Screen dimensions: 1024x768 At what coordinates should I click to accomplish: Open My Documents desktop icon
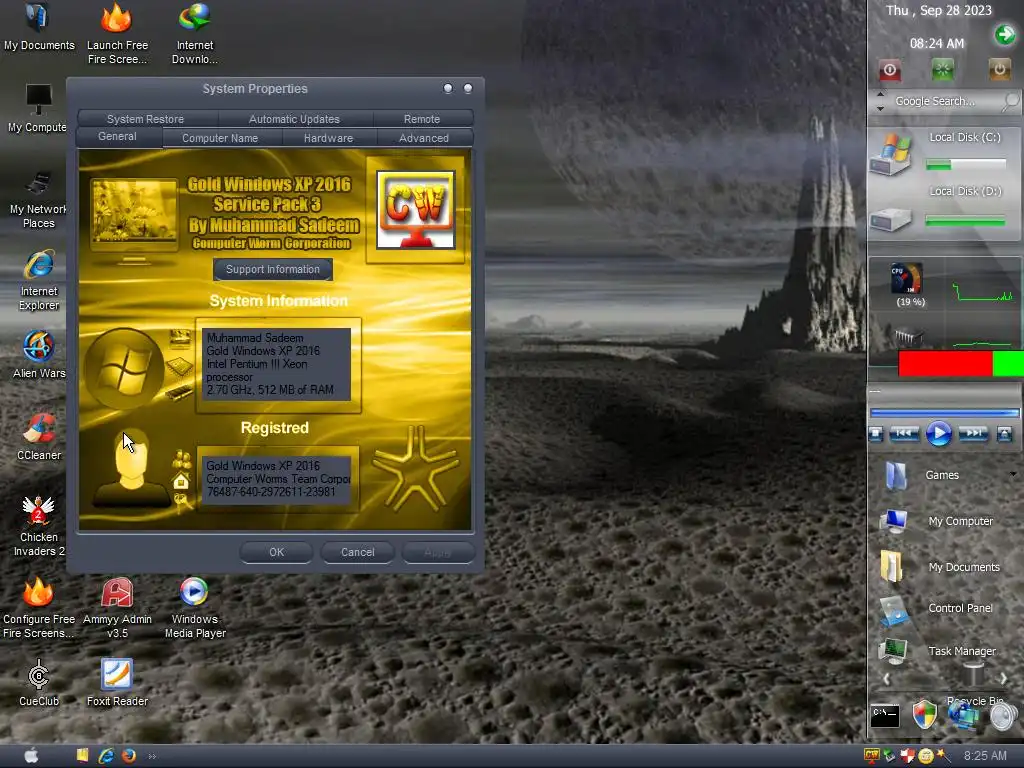(39, 27)
